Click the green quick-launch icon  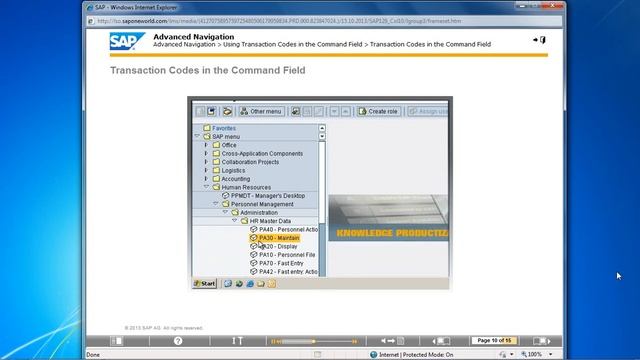239,283
